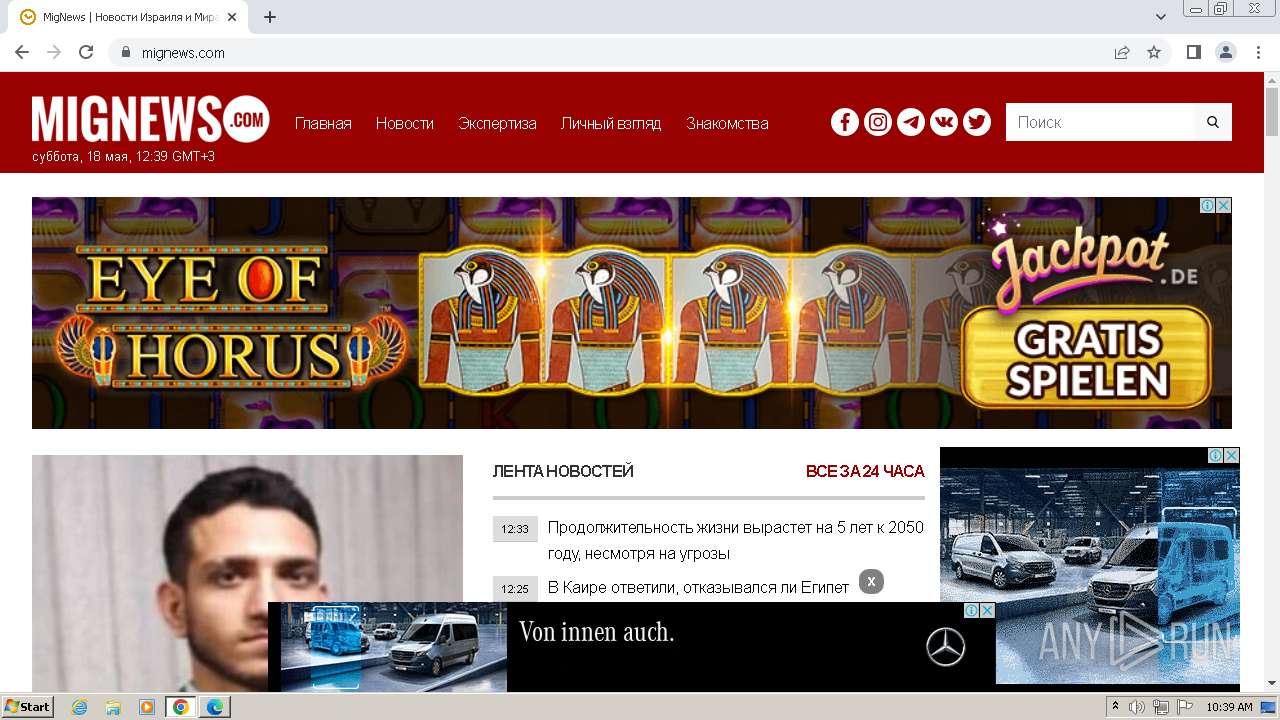Click the Mercedes star logo in bottom ad
Image resolution: width=1280 pixels, height=720 pixels.
pyautogui.click(x=945, y=647)
